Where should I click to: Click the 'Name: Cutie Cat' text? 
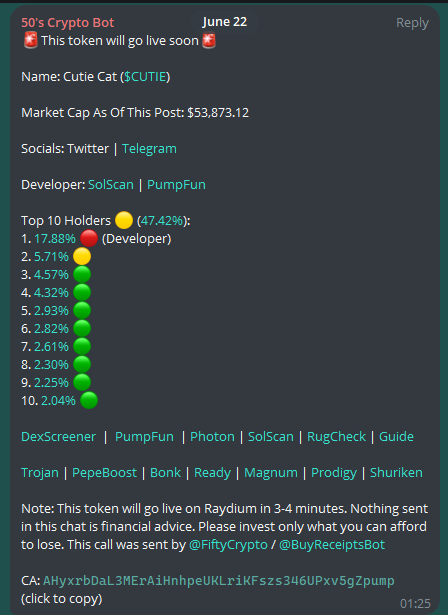click(x=69, y=76)
